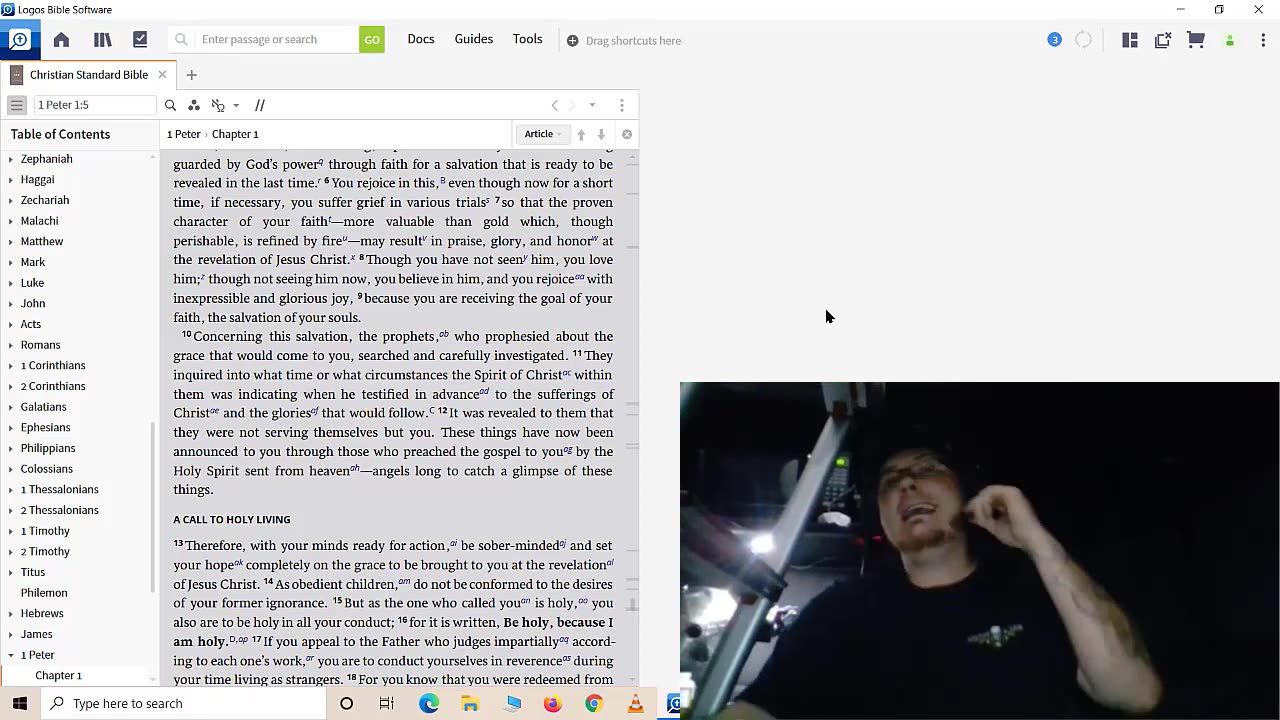
Task: Open the Article navigation dropdown
Action: [543, 134]
